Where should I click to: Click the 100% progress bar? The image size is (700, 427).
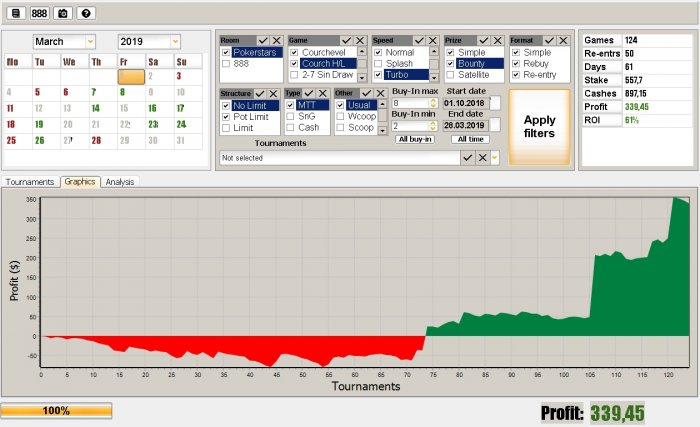coord(56,411)
